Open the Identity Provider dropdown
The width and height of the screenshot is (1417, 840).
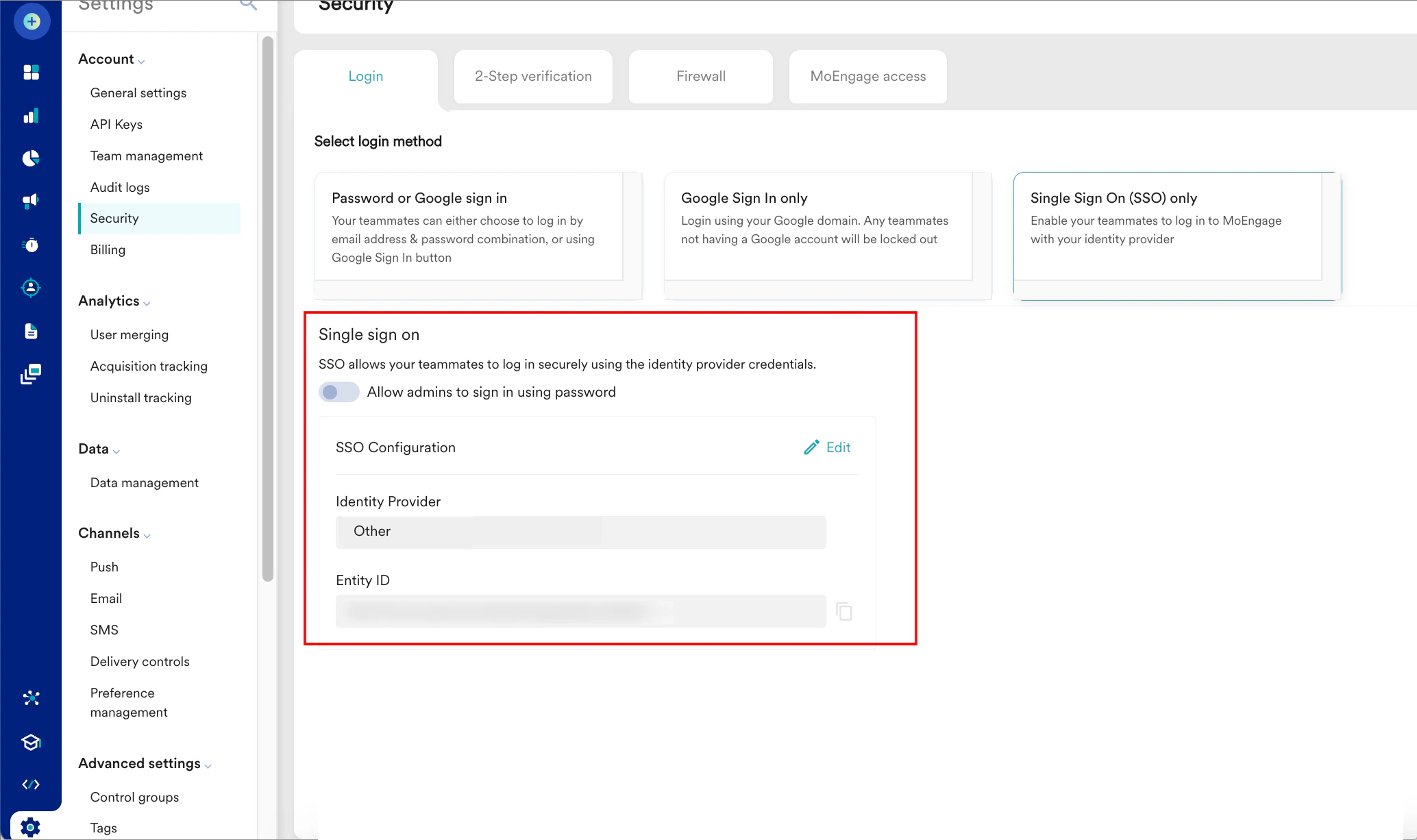580,532
